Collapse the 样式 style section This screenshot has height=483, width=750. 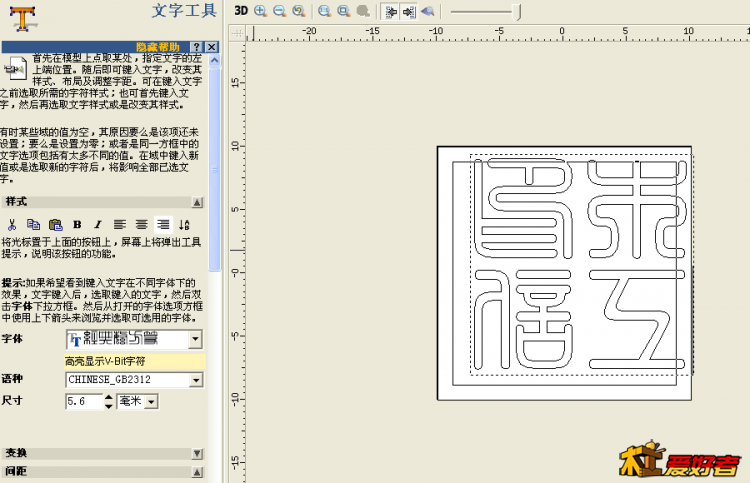point(197,202)
